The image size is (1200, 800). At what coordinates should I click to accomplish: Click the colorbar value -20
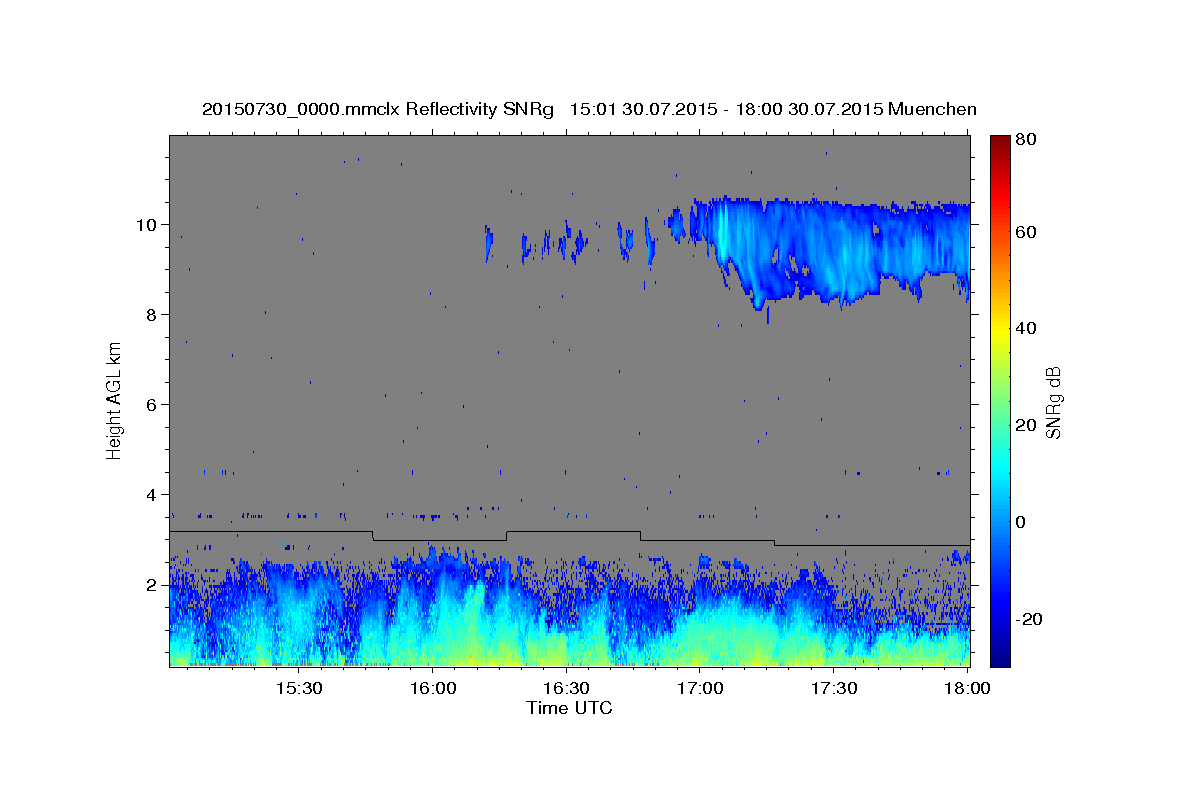tap(1028, 618)
